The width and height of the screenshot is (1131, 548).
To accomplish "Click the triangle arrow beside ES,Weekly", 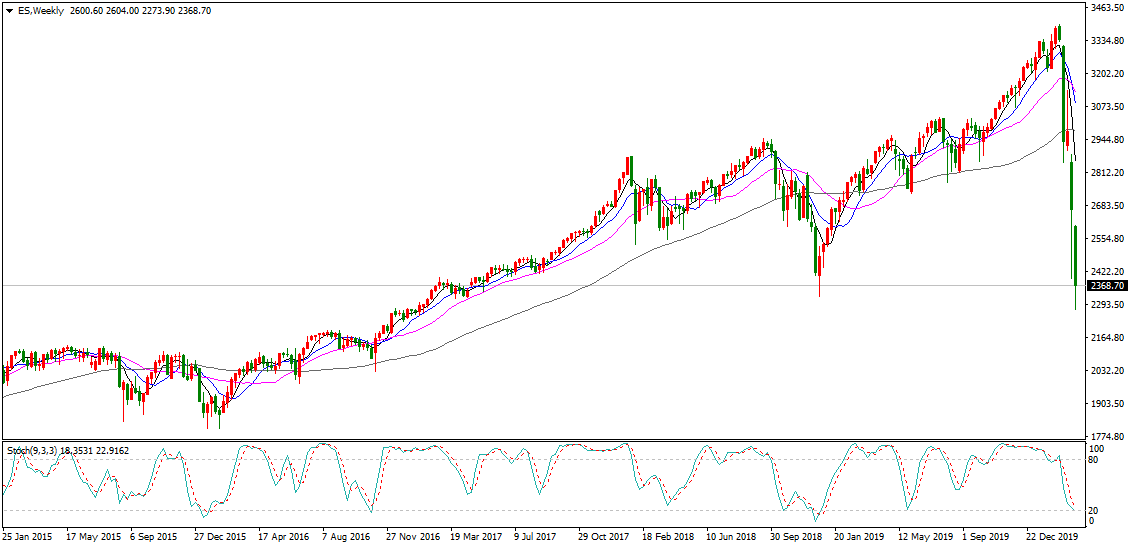I will click(x=8, y=10).
